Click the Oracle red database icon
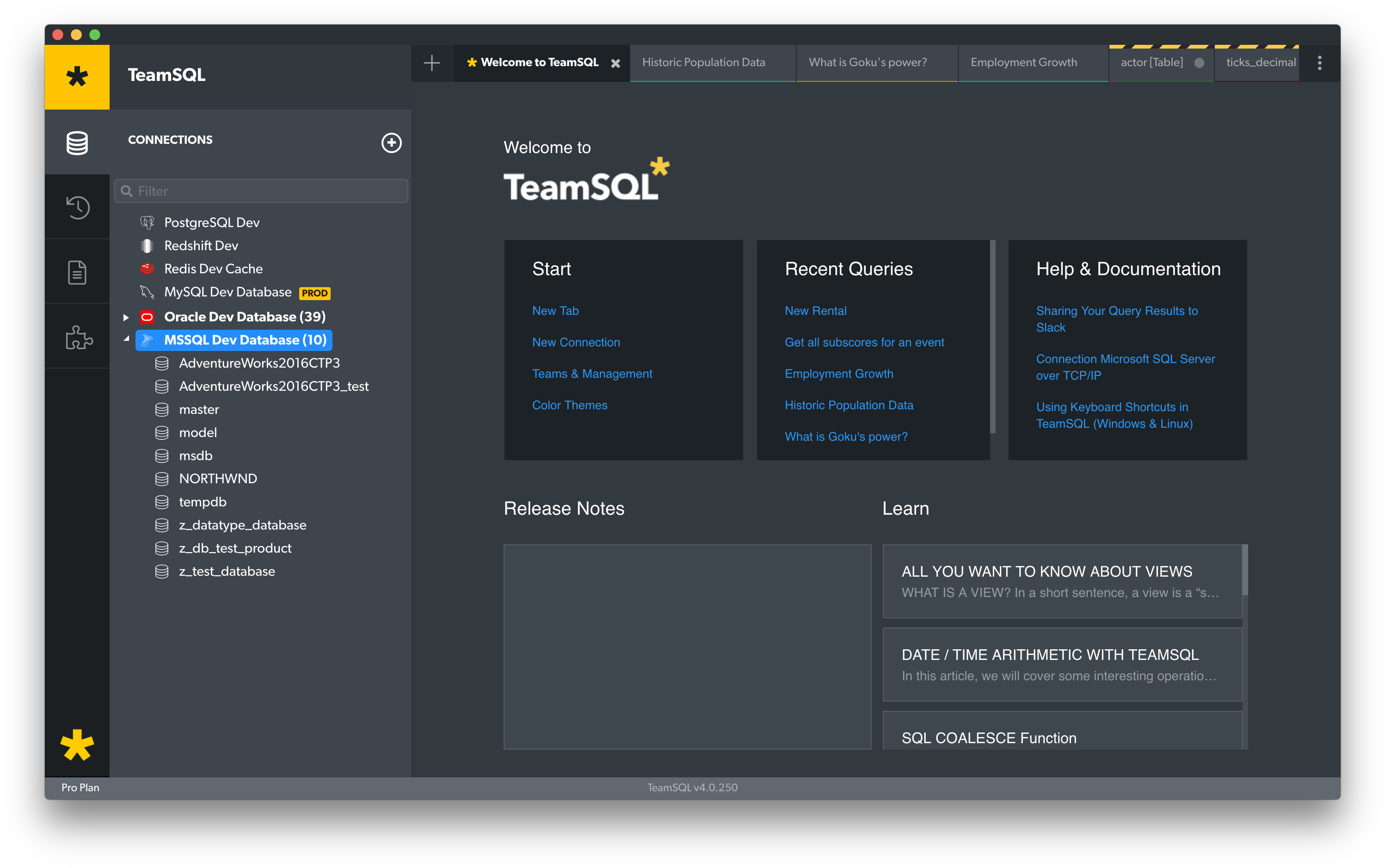Screen dimensions: 1385x868 tap(147, 317)
